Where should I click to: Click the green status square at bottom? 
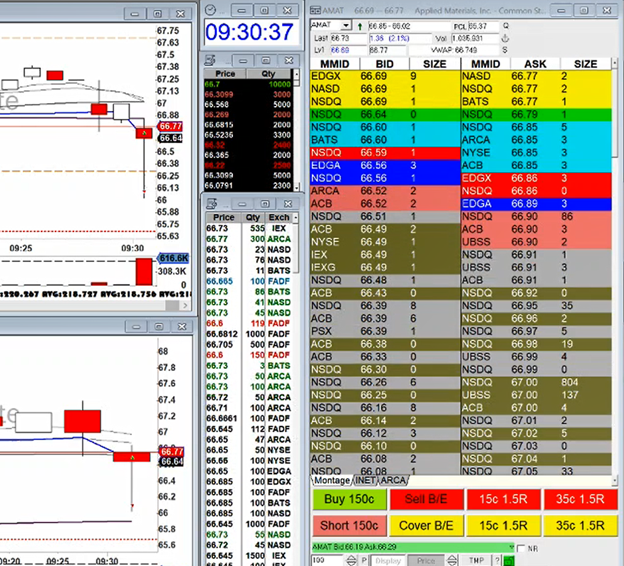point(508,561)
